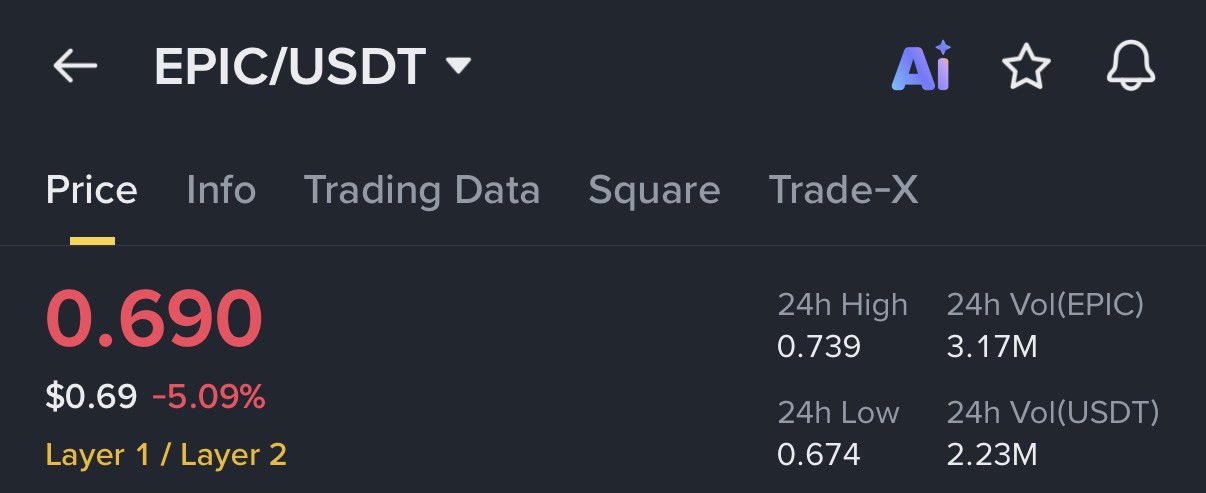
Task: Tap the back arrow icon
Action: point(75,67)
